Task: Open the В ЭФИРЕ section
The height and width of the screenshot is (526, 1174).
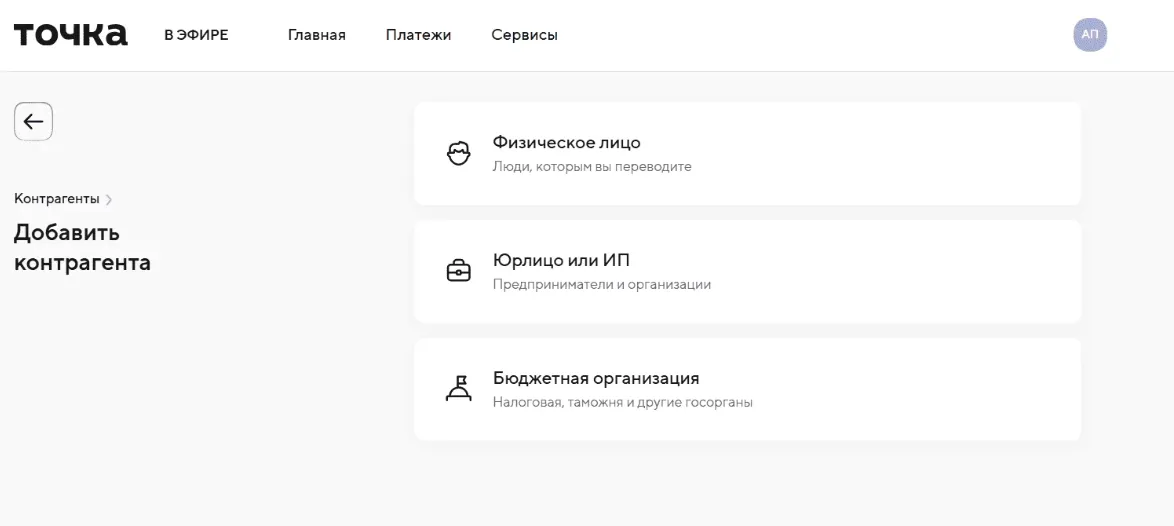Action: point(196,35)
